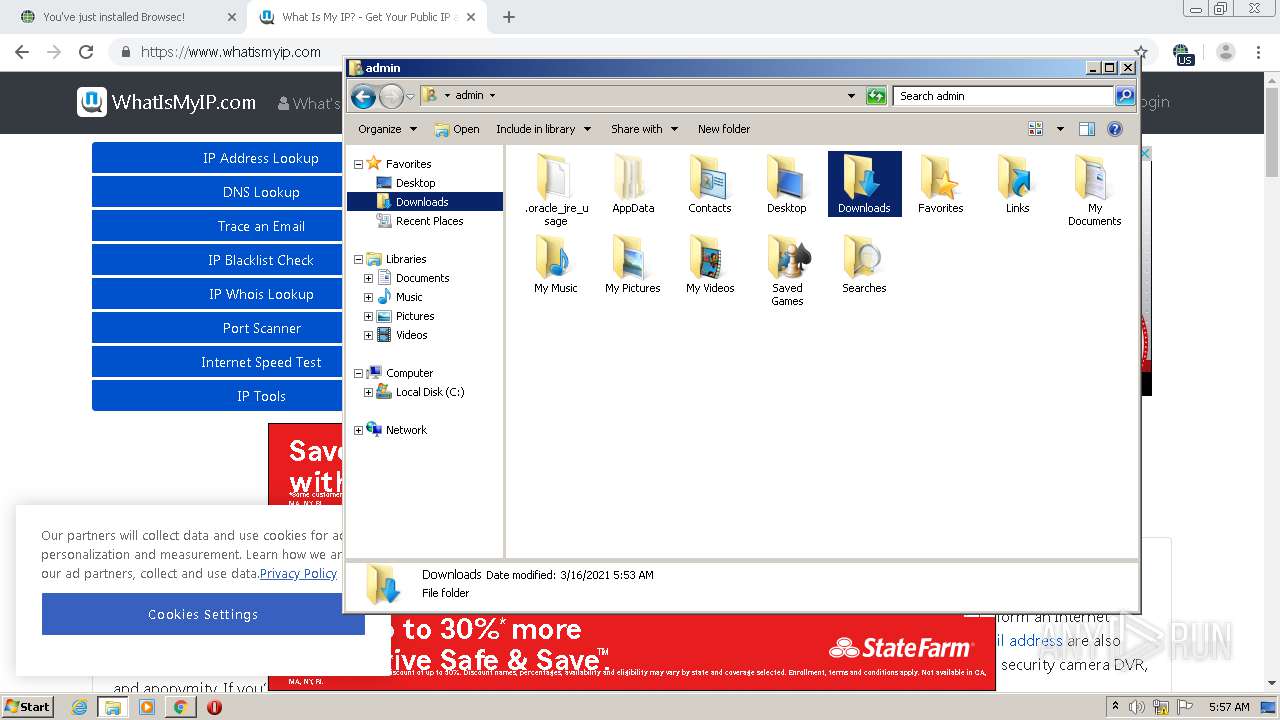Open the address bar history dropdown arrow
Screen dimensions: 1280x720
[851, 96]
